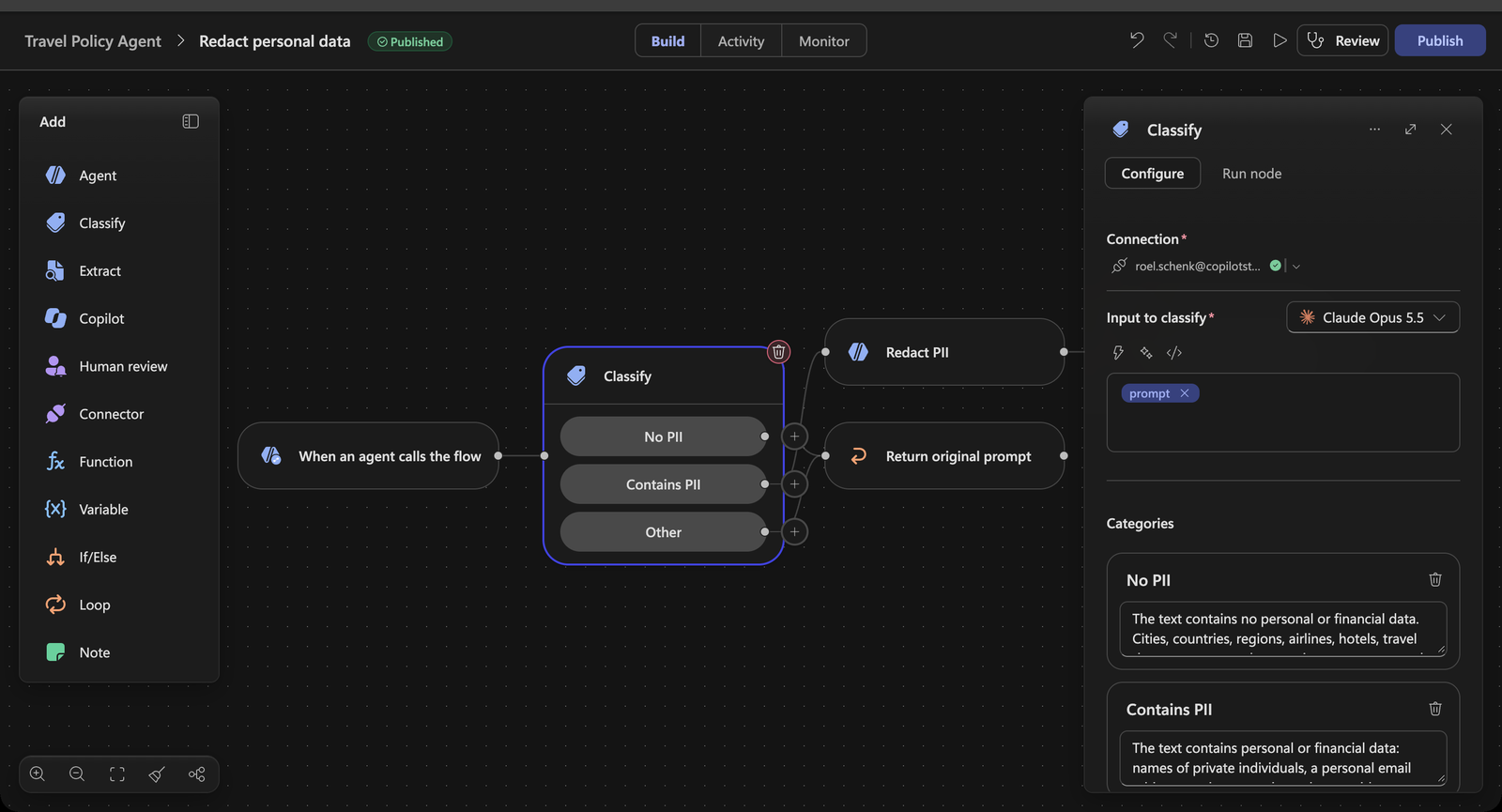This screenshot has height=812, width=1502.
Task: Remove the prompt tag from input
Action: (1185, 393)
